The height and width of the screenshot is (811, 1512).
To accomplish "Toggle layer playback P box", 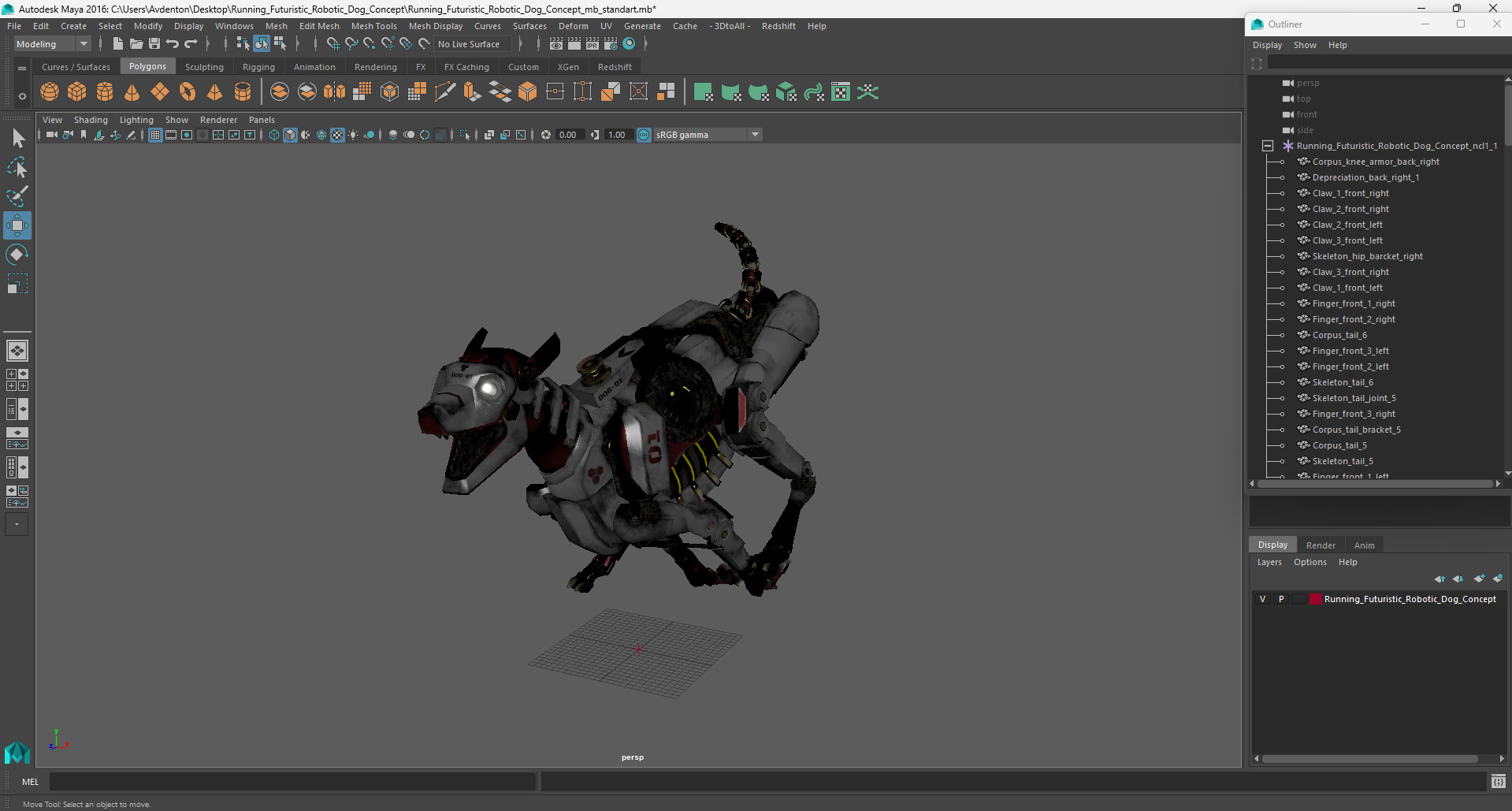I will tap(1281, 599).
